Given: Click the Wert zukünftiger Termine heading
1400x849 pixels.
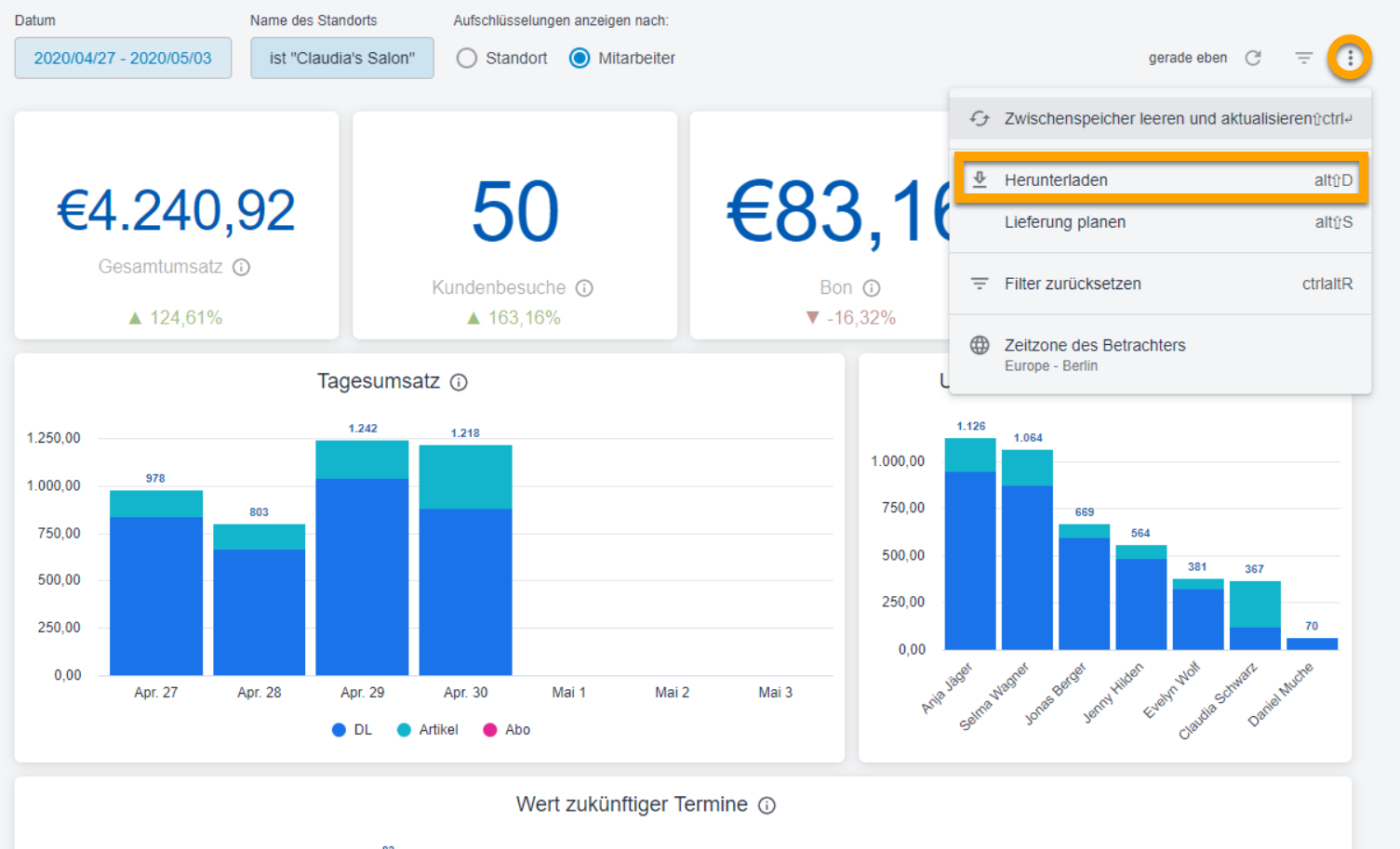Looking at the screenshot, I should 632,804.
